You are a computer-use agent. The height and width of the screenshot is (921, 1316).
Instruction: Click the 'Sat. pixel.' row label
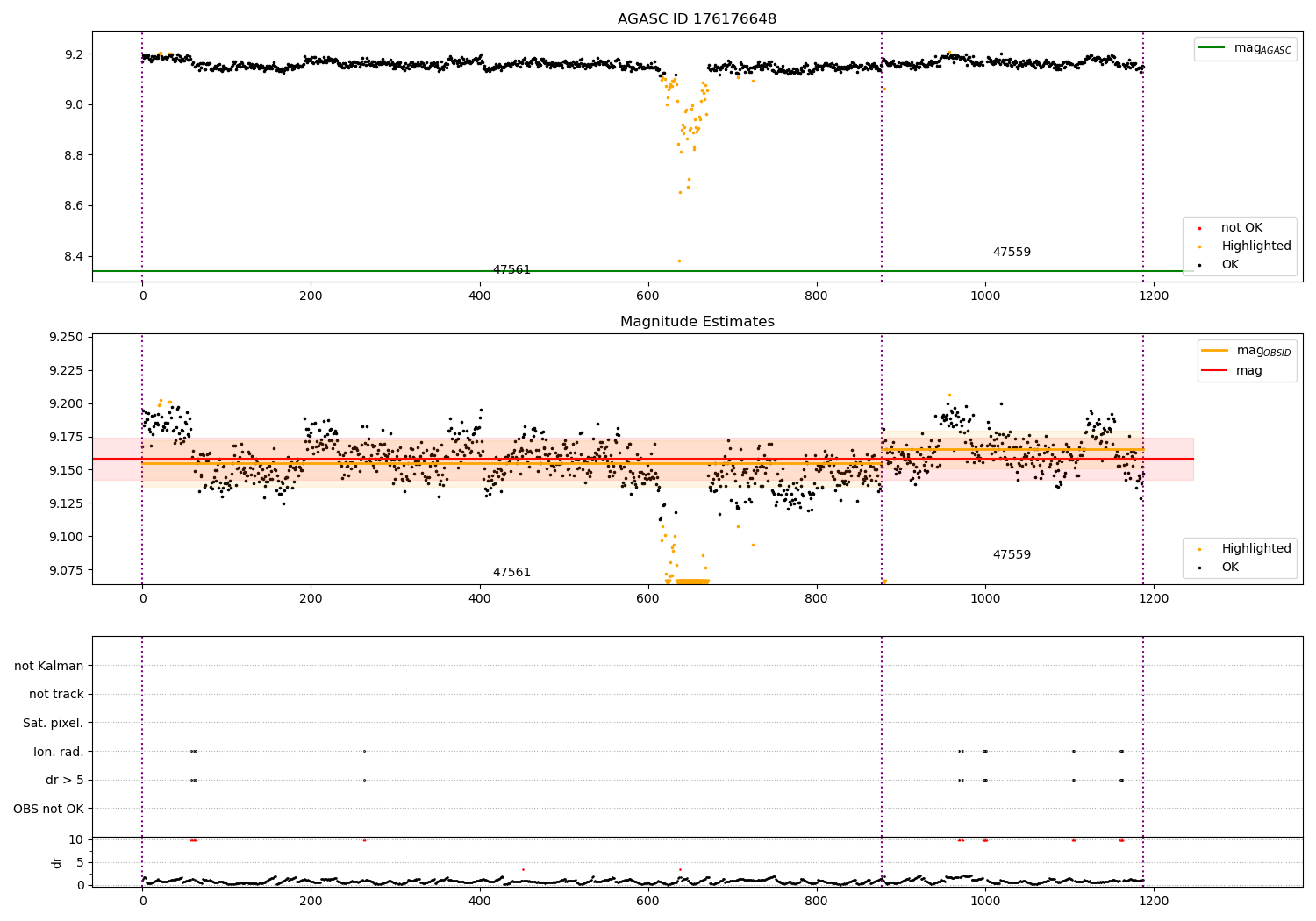pyautogui.click(x=54, y=723)
